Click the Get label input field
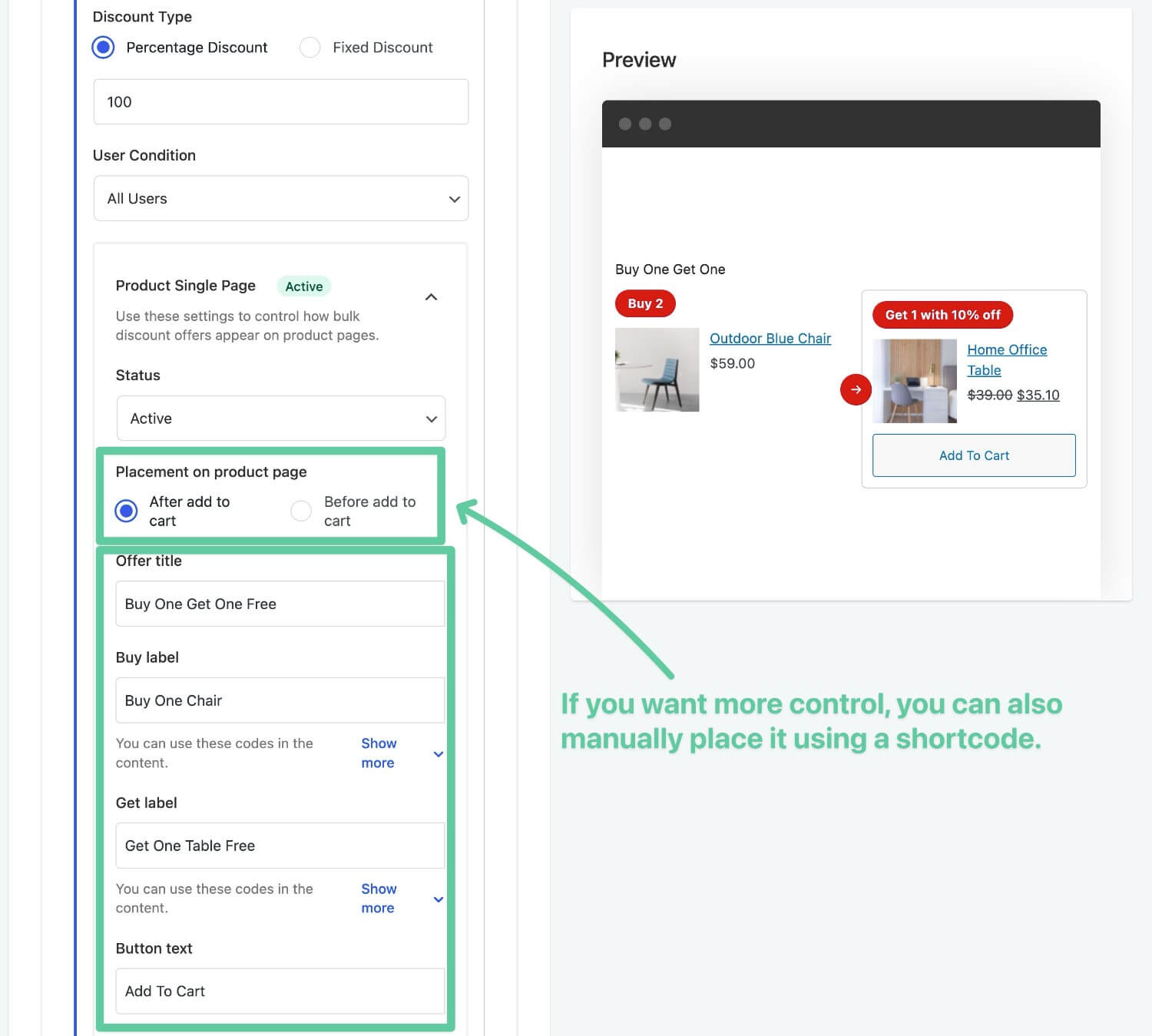This screenshot has width=1152, height=1036. click(280, 846)
